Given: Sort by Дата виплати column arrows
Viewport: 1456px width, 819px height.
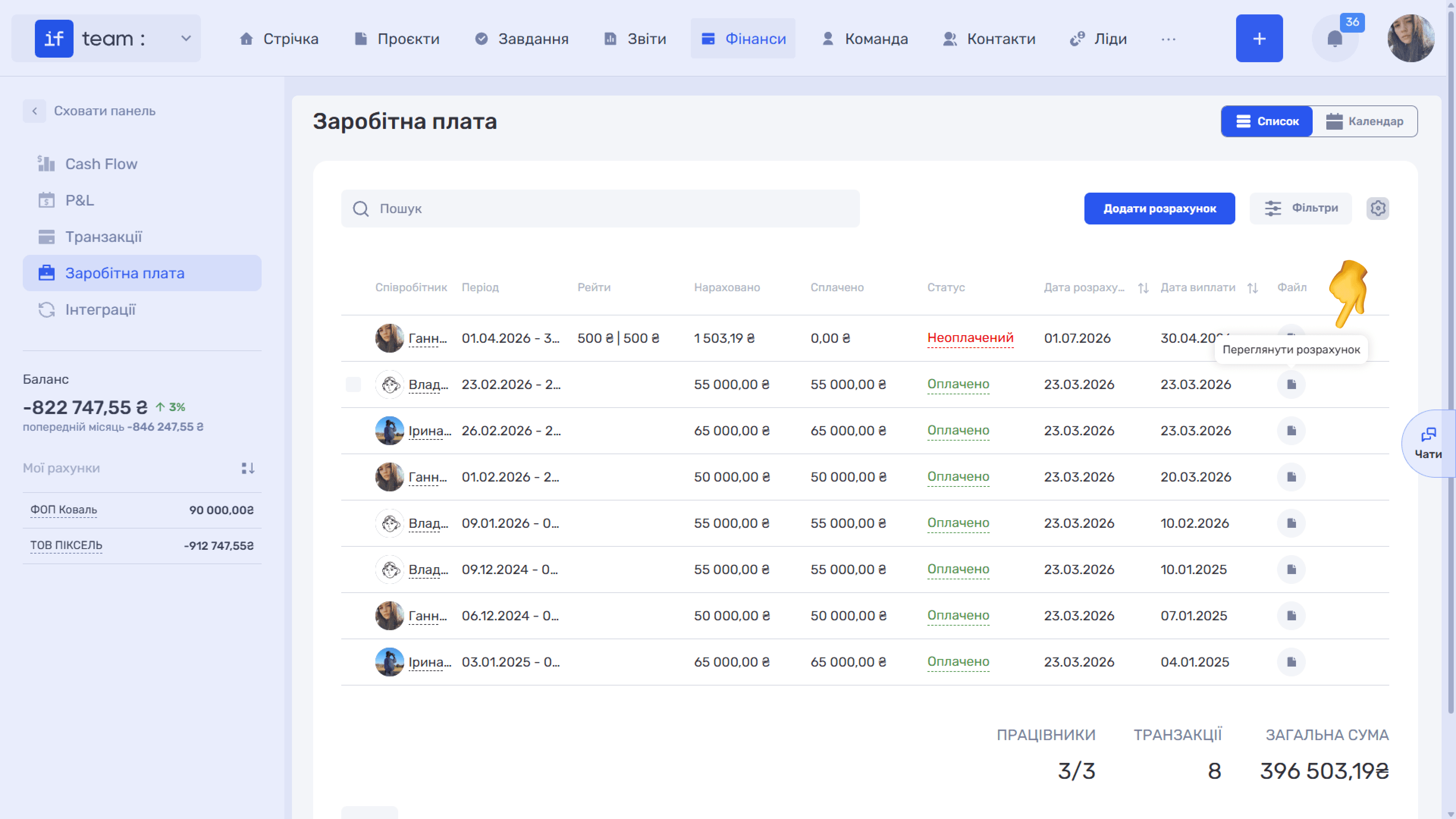Looking at the screenshot, I should click(1252, 288).
